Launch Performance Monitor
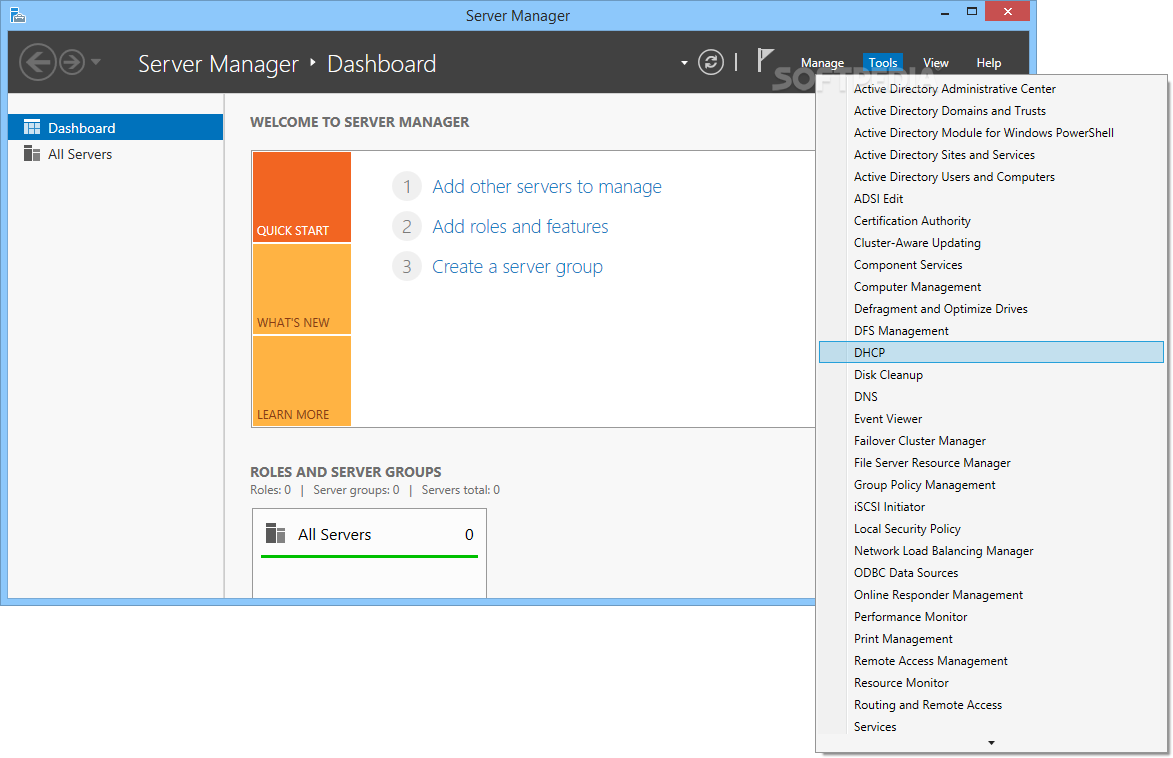 point(991,617)
